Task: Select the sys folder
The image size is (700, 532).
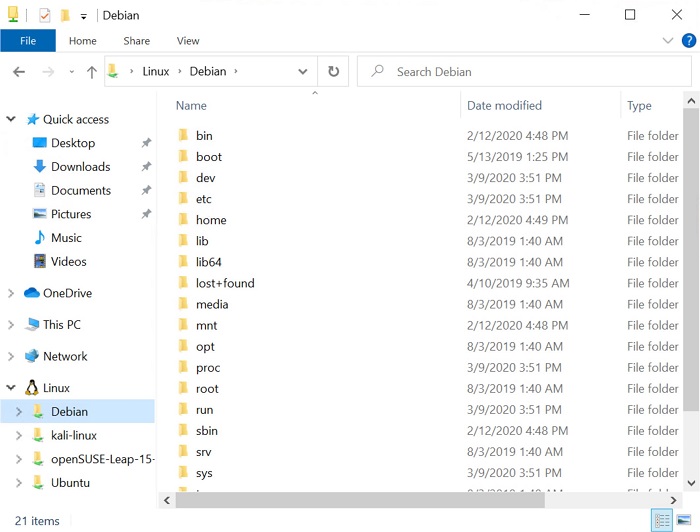Action: pyautogui.click(x=204, y=473)
